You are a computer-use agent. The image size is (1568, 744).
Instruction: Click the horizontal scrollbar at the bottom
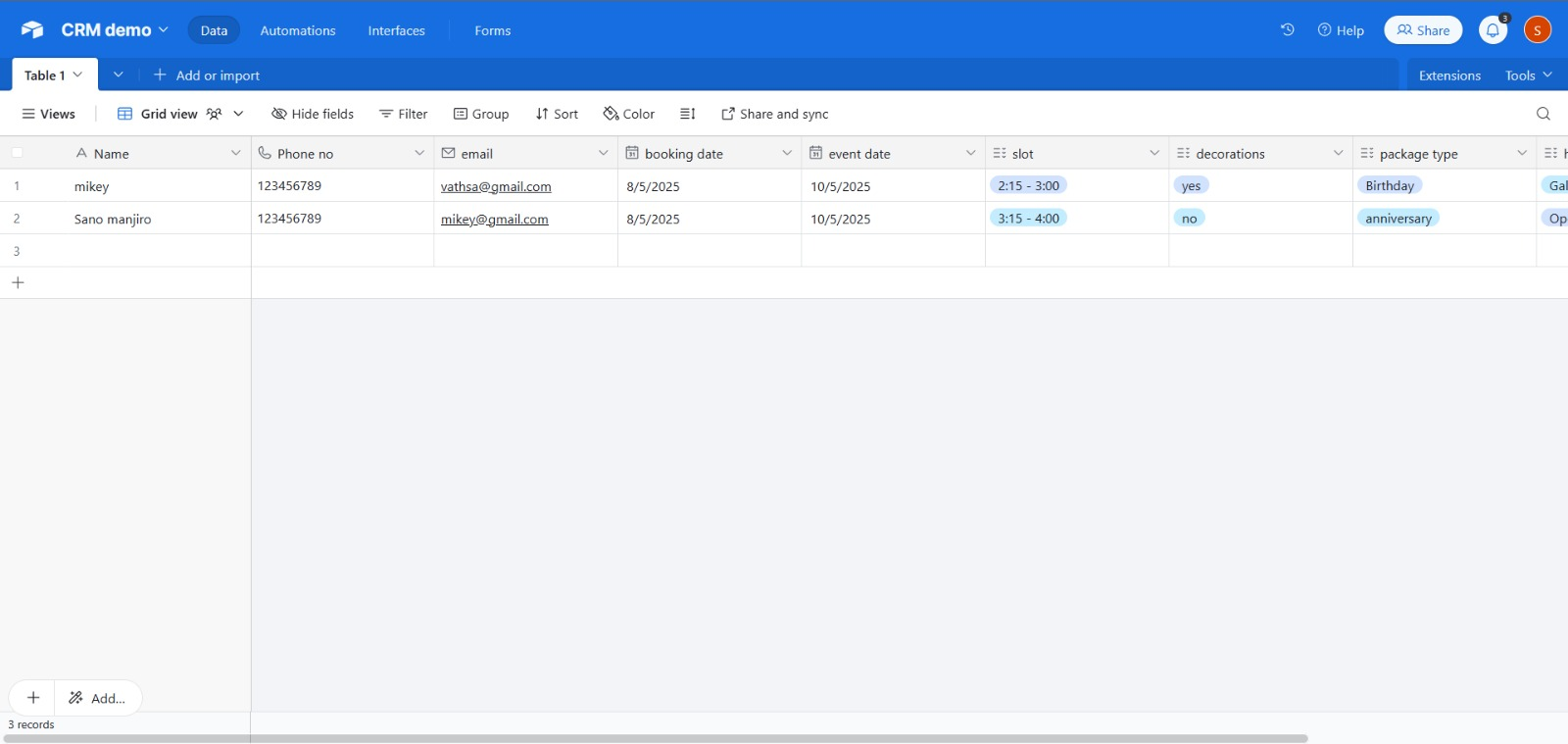(x=657, y=738)
